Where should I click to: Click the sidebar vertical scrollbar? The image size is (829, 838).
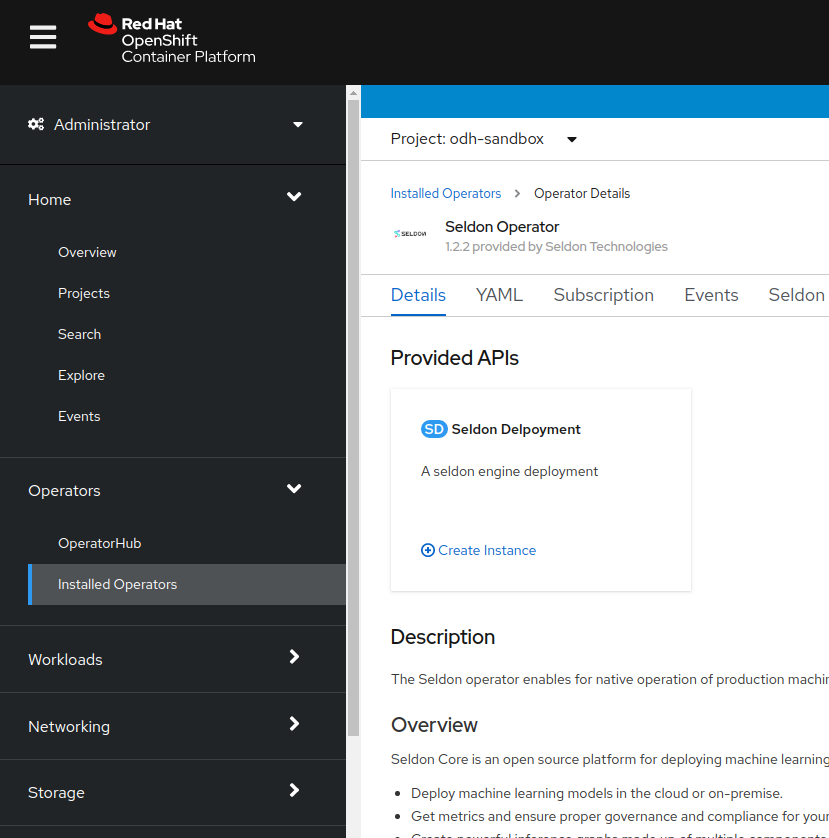coord(352,400)
